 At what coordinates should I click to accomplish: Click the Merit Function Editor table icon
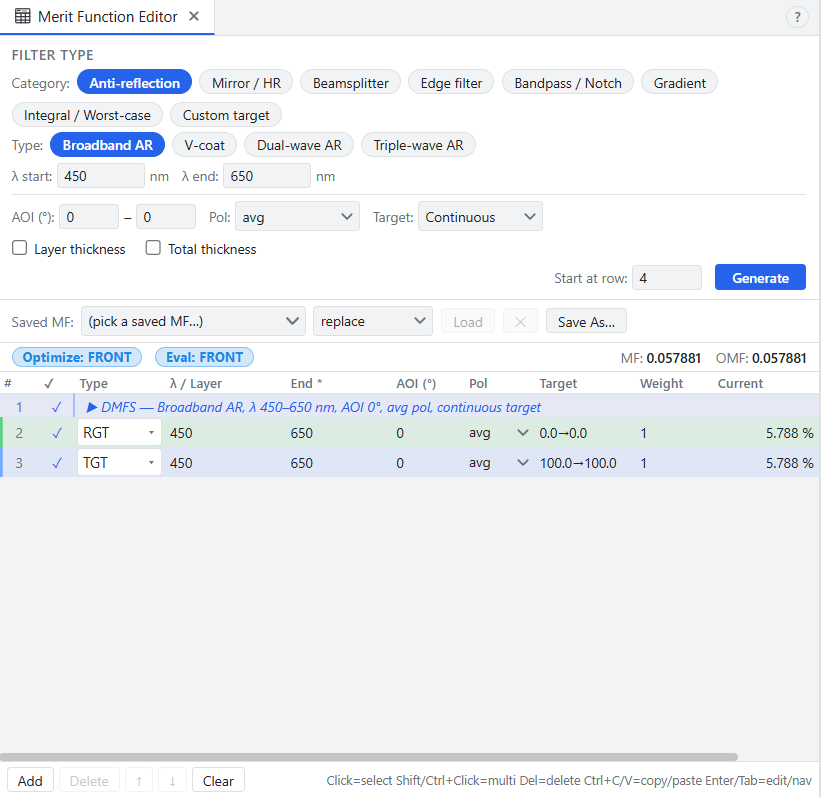click(22, 17)
